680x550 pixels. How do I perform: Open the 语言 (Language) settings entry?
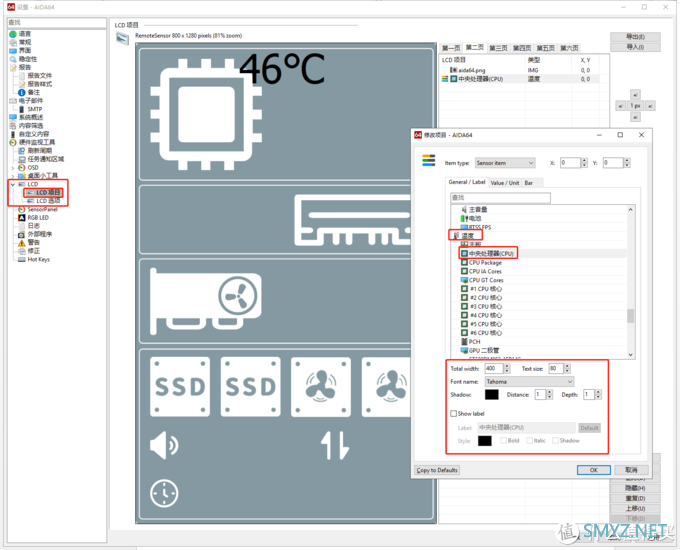[25, 34]
